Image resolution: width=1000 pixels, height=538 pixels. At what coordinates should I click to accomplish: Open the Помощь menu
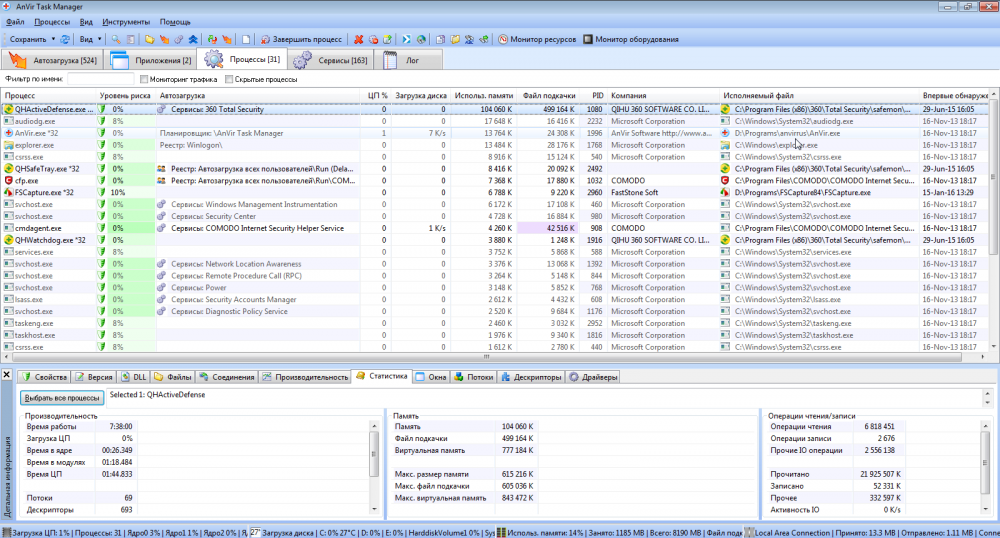[x=175, y=22]
